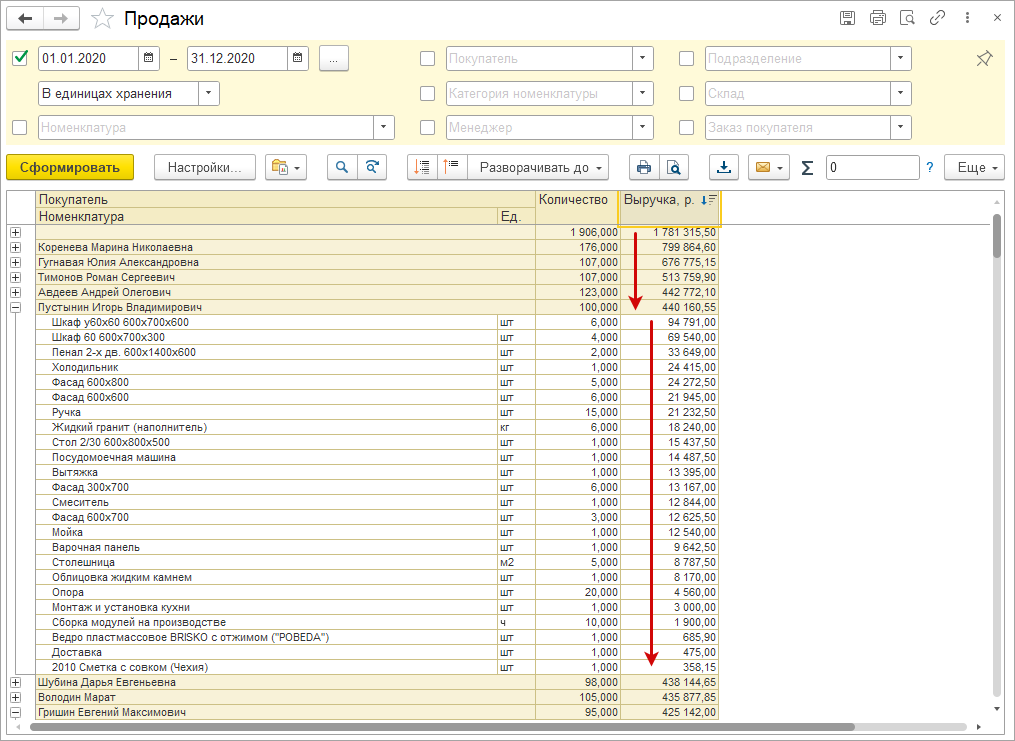The width and height of the screenshot is (1015, 741).
Task: Enable the Склад filter checkbox
Action: coord(686,94)
